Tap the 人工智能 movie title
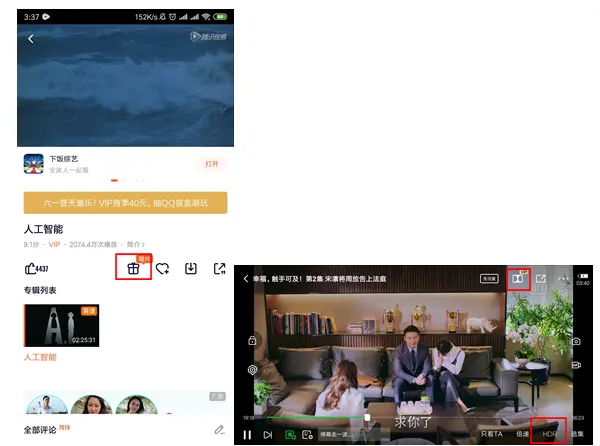Screen dimensions: 600x446 [x=44, y=229]
